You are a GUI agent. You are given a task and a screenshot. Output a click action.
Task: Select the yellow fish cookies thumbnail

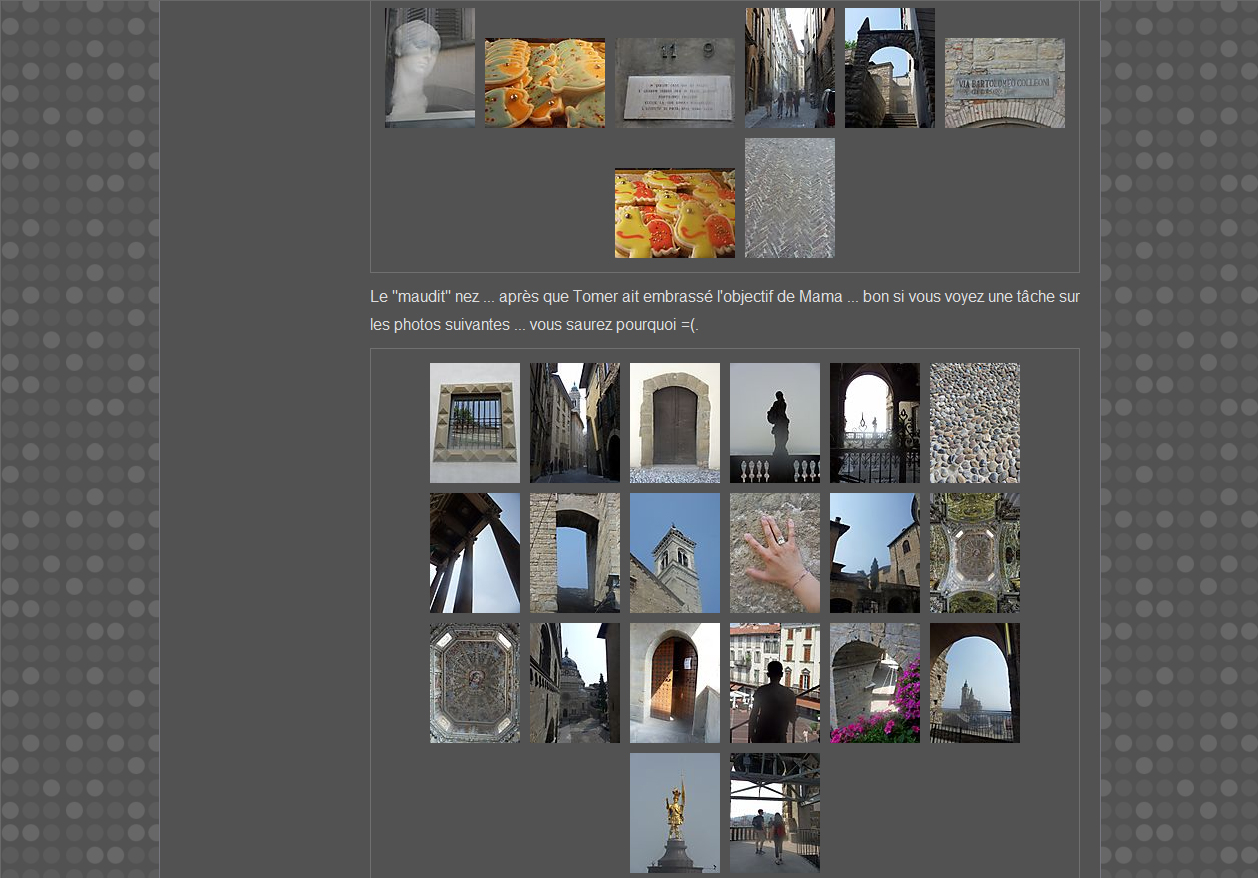click(675, 213)
